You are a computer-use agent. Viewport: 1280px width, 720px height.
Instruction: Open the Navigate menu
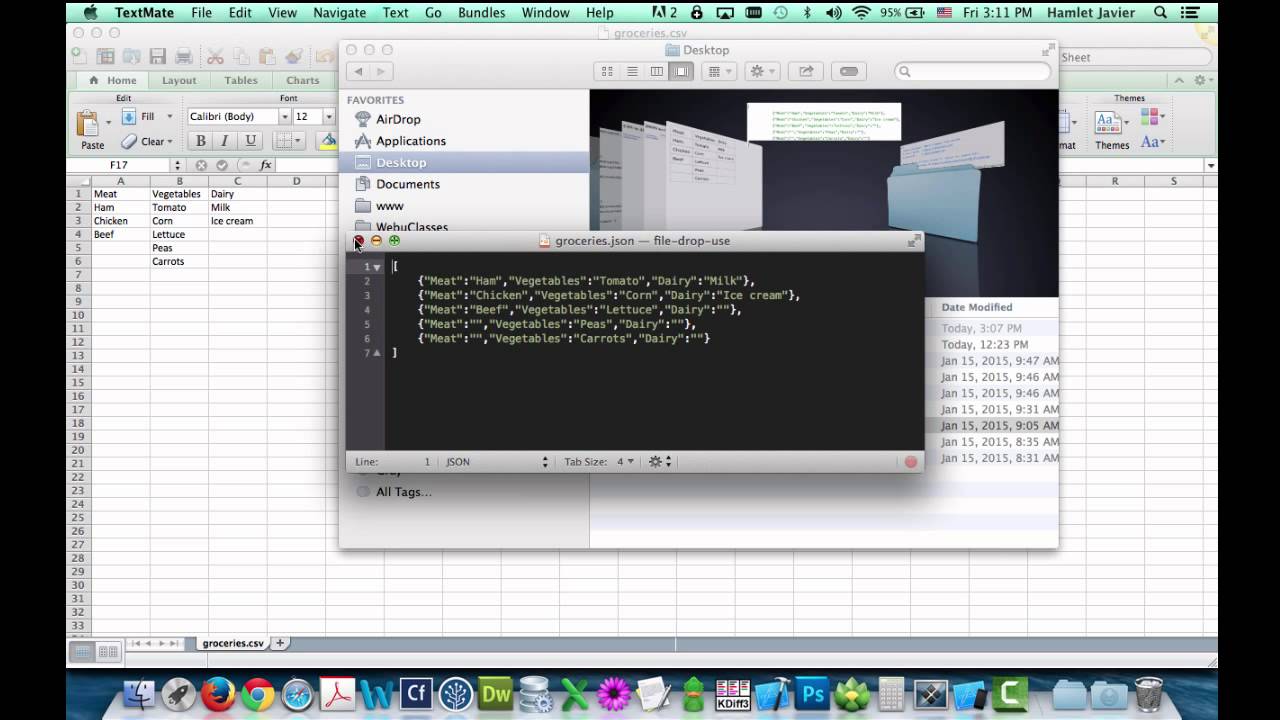pyautogui.click(x=339, y=12)
